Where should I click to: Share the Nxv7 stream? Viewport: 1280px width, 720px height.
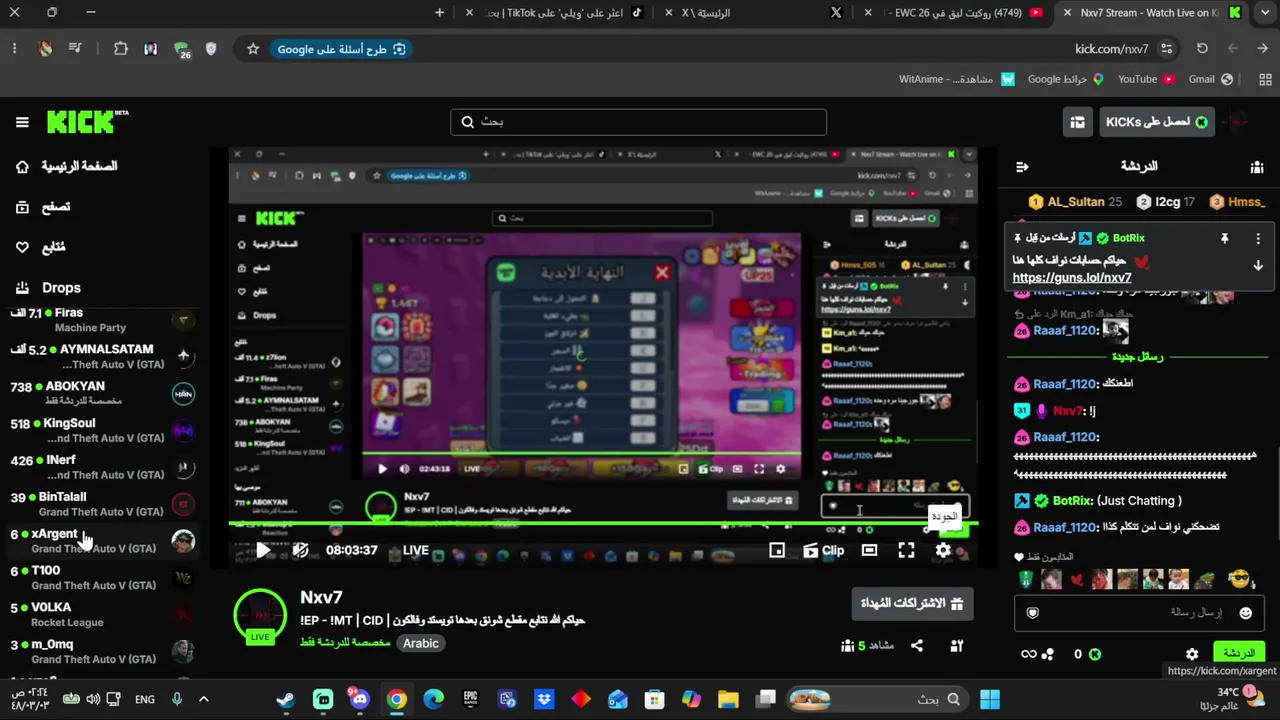917,646
